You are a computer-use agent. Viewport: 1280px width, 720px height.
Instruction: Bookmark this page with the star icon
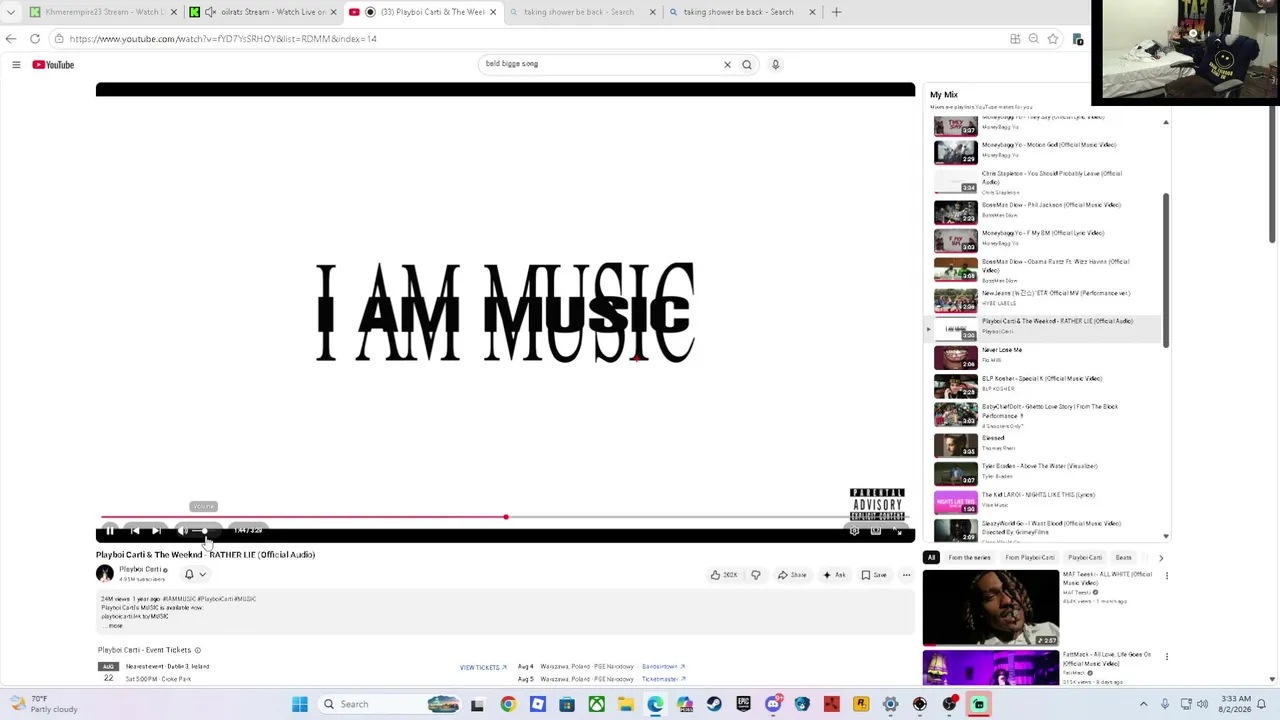point(1053,39)
